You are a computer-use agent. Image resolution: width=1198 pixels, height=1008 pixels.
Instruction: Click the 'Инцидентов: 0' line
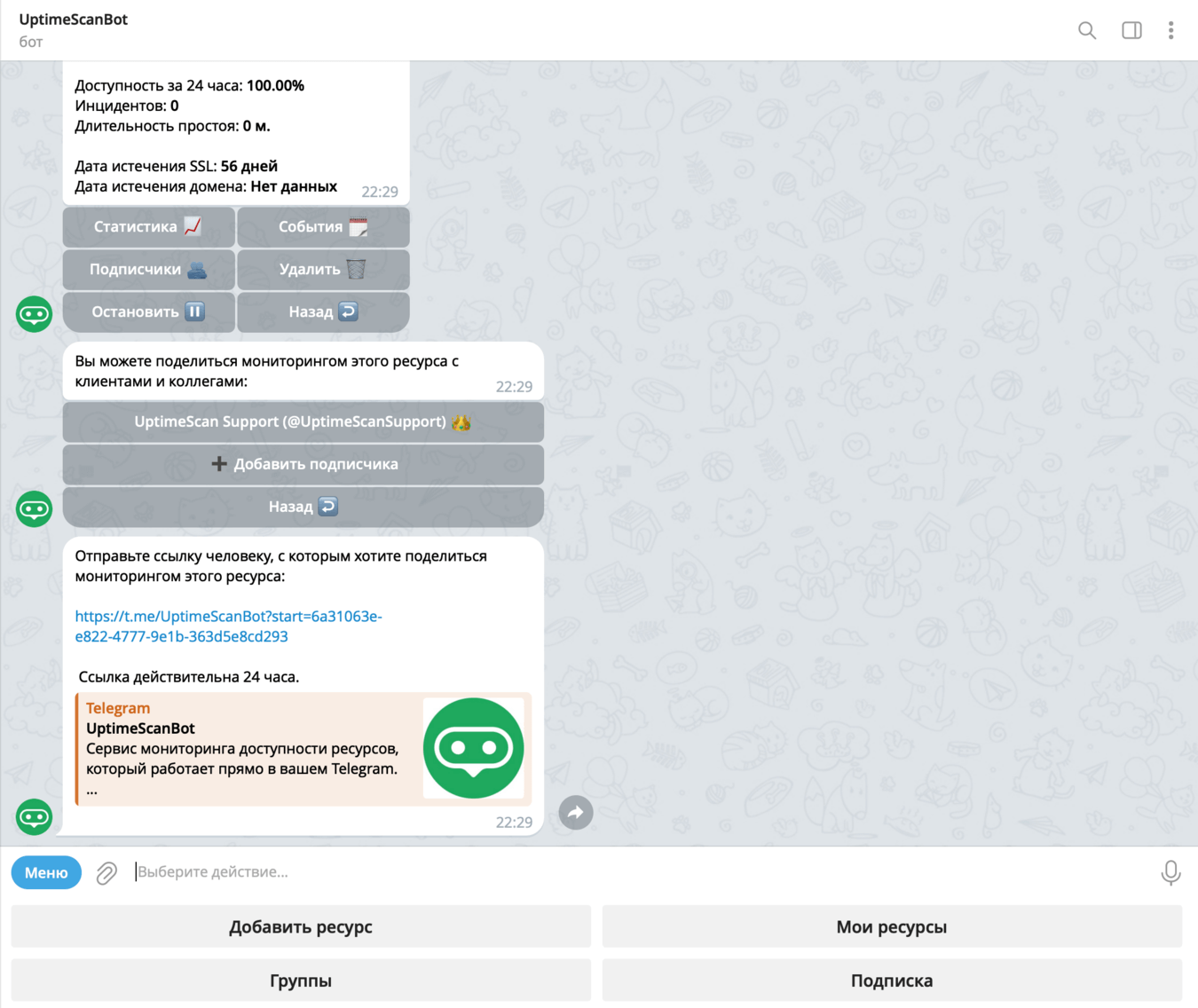(126, 106)
